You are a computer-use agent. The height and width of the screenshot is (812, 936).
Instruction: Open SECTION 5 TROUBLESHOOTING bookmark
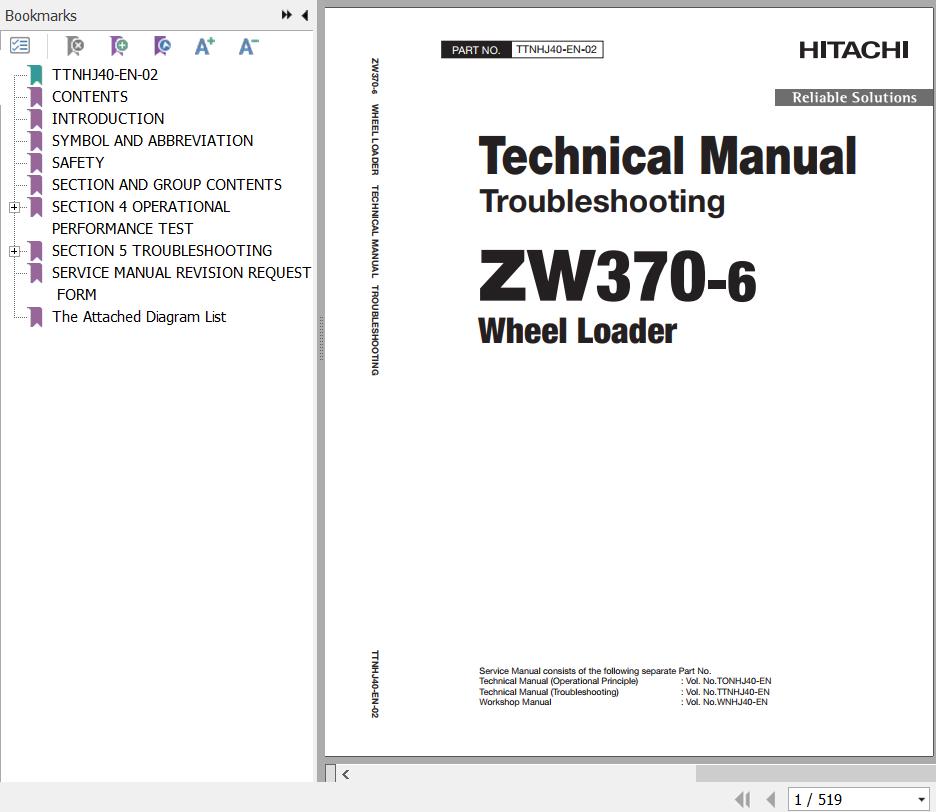pyautogui.click(x=162, y=251)
